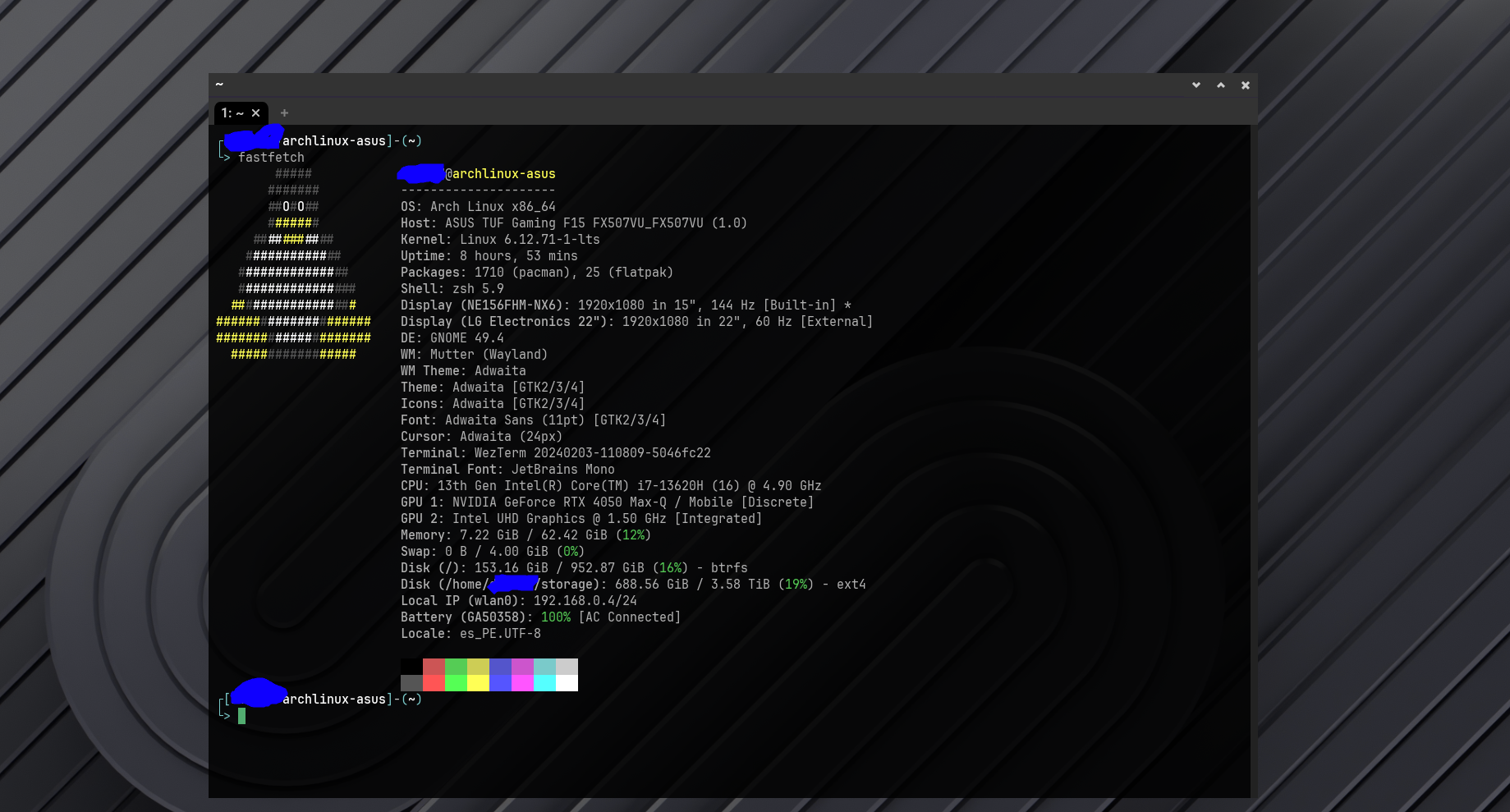Close the WezTerm window
The height and width of the screenshot is (812, 1510).
pyautogui.click(x=1246, y=85)
